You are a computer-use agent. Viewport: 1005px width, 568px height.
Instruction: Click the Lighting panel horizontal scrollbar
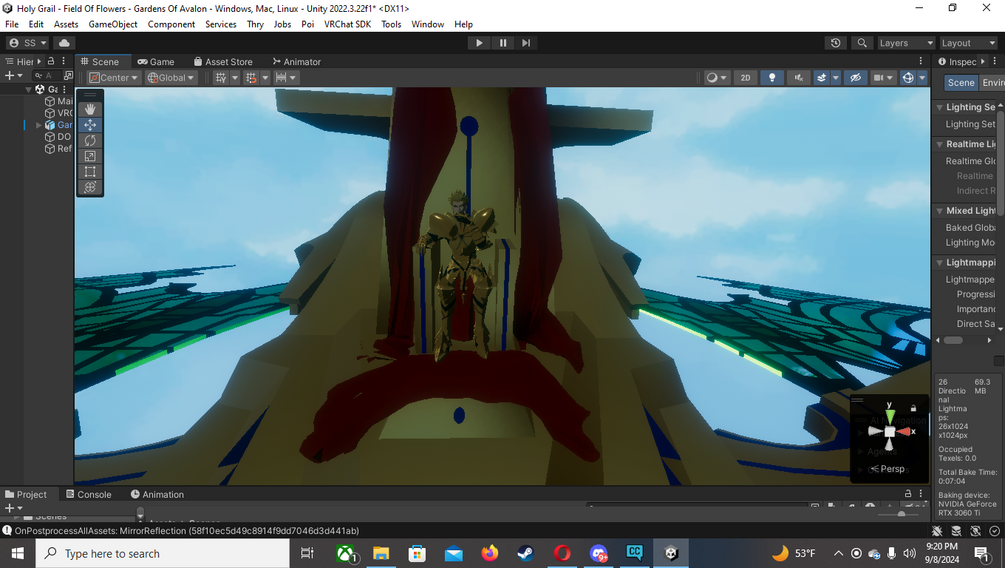(953, 340)
